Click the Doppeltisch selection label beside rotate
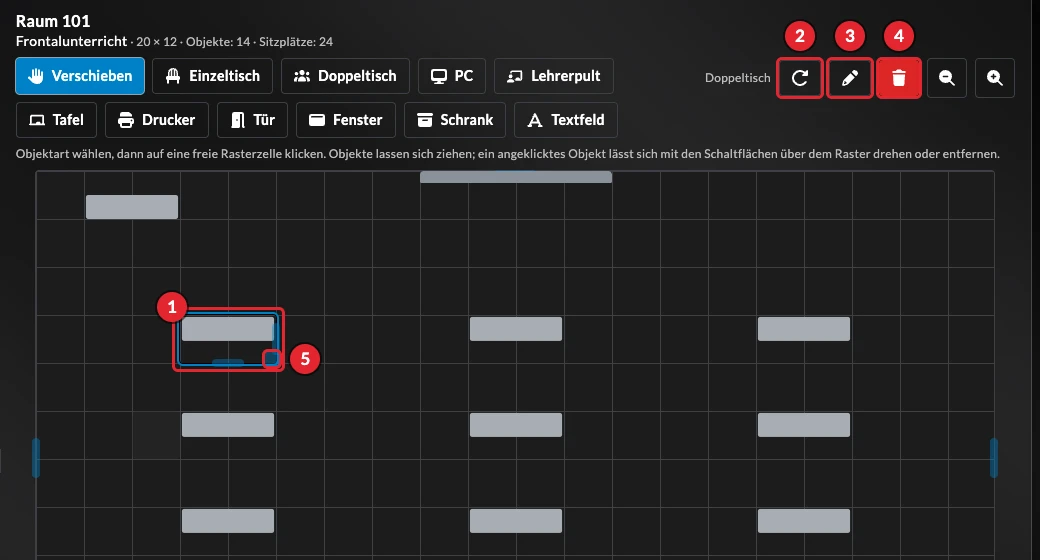This screenshot has width=1040, height=560. click(738, 78)
